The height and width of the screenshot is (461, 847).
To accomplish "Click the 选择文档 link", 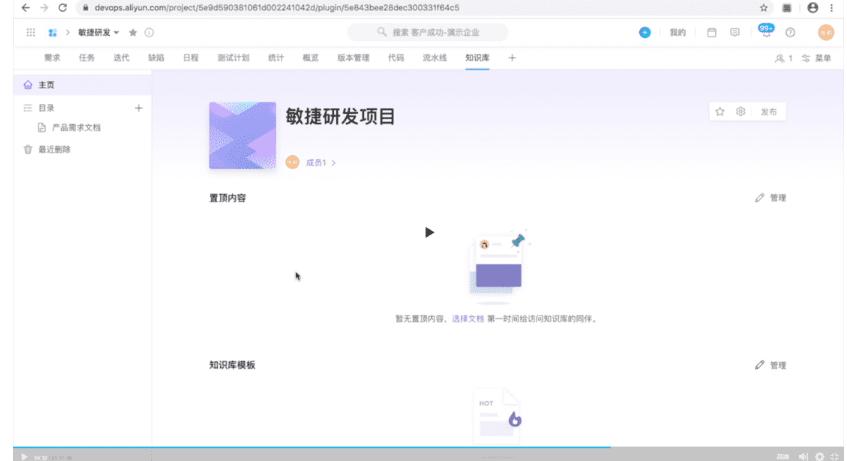I will (x=468, y=319).
